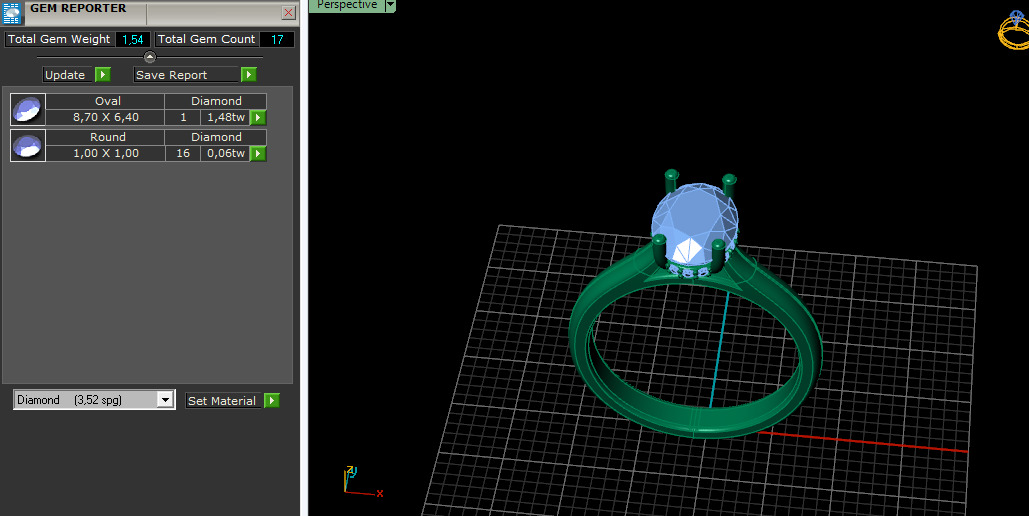This screenshot has height=516, width=1029.
Task: Click the quantity 1 cell in Oval row
Action: (x=183, y=118)
